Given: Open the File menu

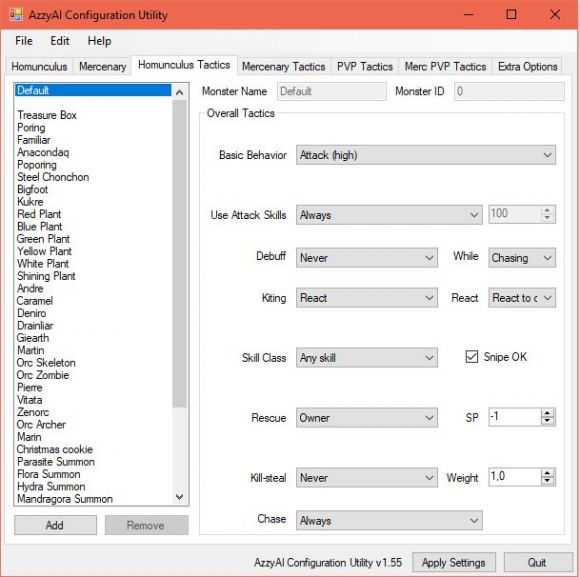Looking at the screenshot, I should point(24,41).
